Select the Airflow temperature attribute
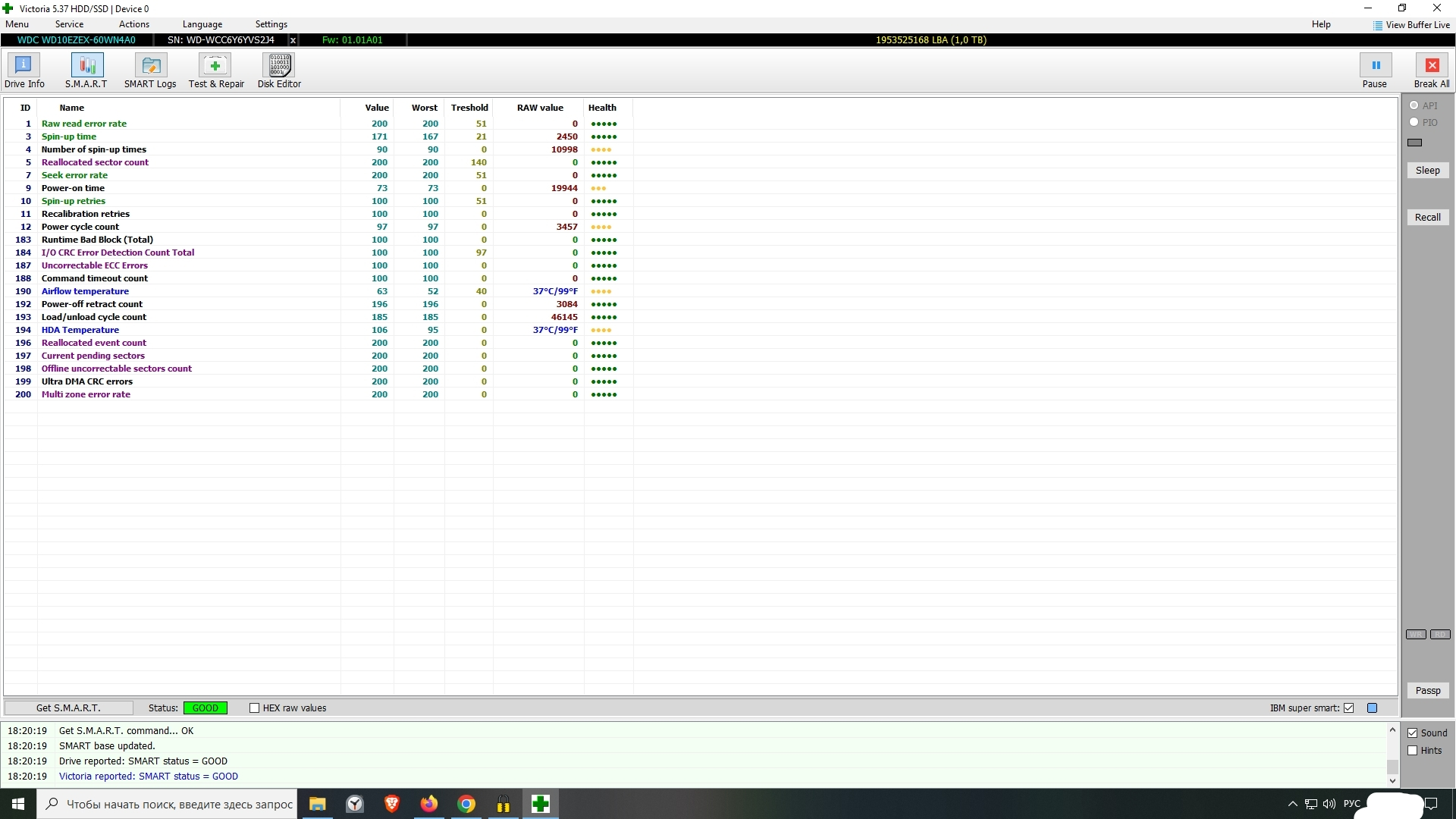The height and width of the screenshot is (819, 1456). [318, 291]
